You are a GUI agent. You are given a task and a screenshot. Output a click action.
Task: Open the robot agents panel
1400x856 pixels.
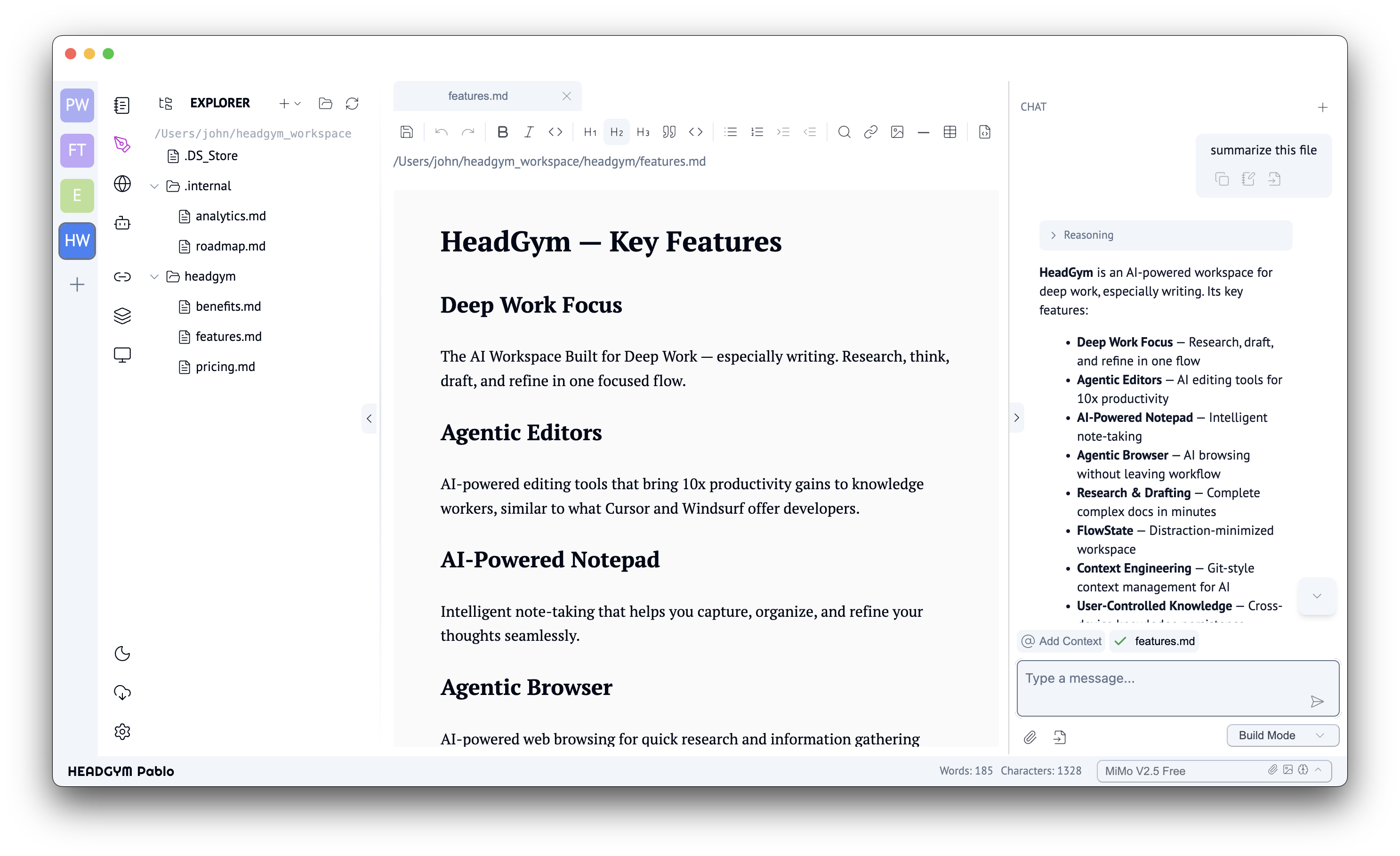[122, 223]
